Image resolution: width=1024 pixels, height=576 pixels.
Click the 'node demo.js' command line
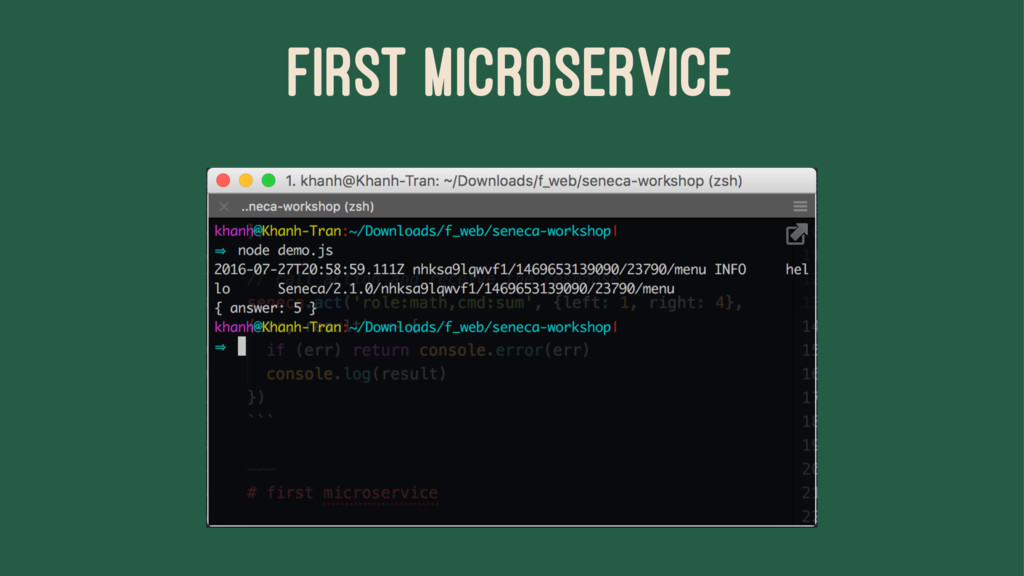[x=285, y=251]
